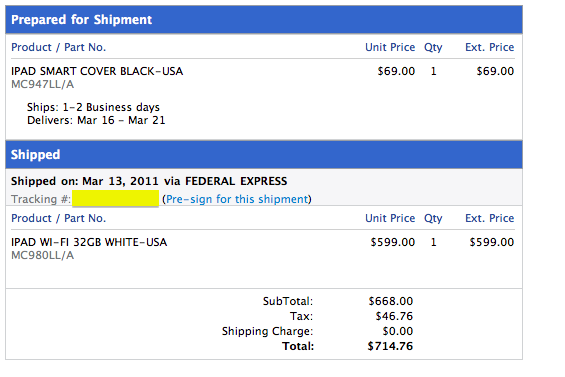Click the $668.00 subtotal value
565x377 pixels.
(391, 301)
